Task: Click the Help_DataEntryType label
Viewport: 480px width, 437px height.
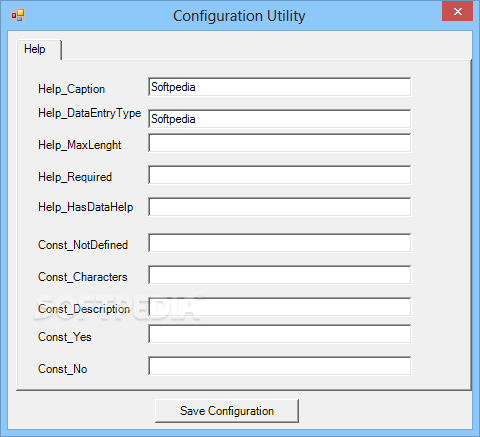Action: (89, 113)
